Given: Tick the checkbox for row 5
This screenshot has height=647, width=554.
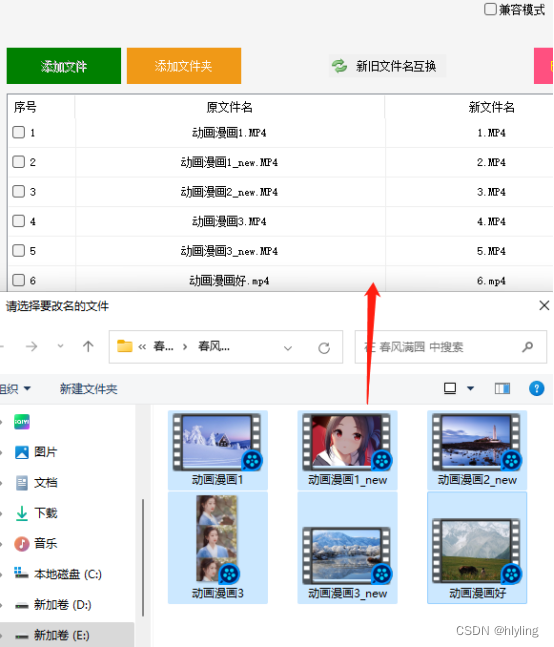Looking at the screenshot, I should (19, 250).
